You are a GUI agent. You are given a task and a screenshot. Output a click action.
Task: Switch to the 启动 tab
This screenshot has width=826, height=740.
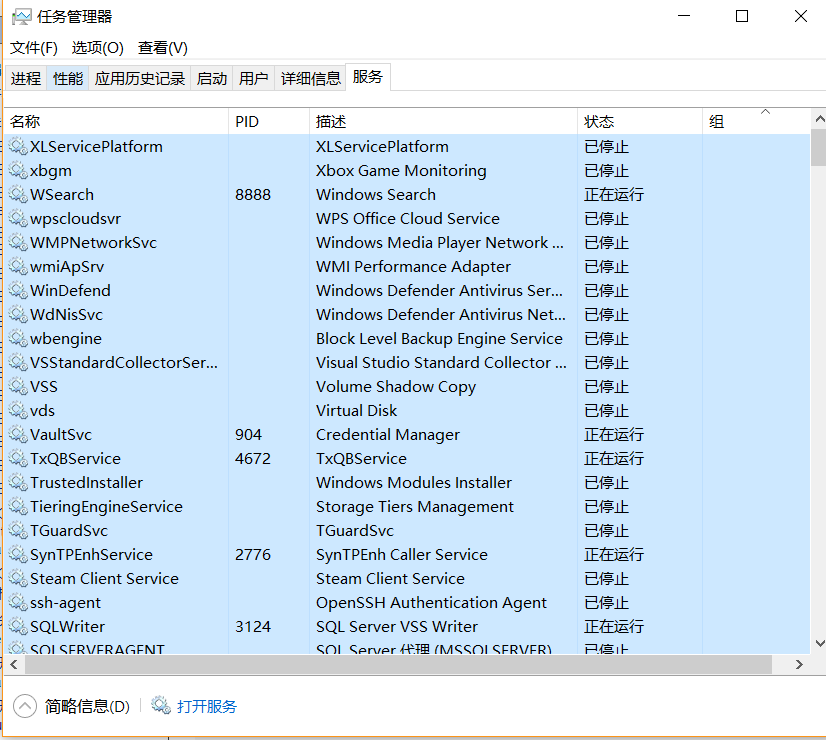pyautogui.click(x=212, y=78)
